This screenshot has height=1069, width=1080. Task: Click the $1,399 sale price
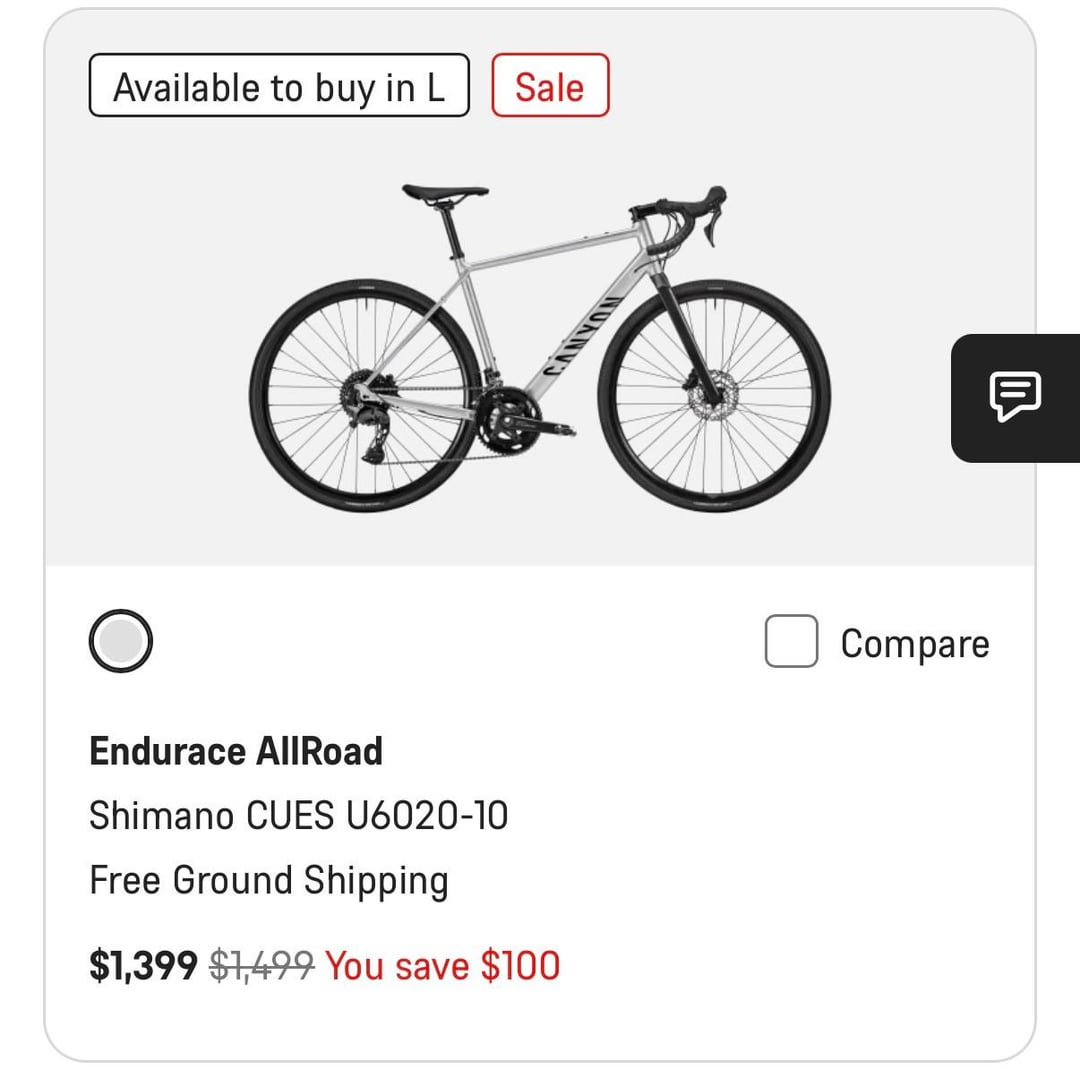coord(143,966)
